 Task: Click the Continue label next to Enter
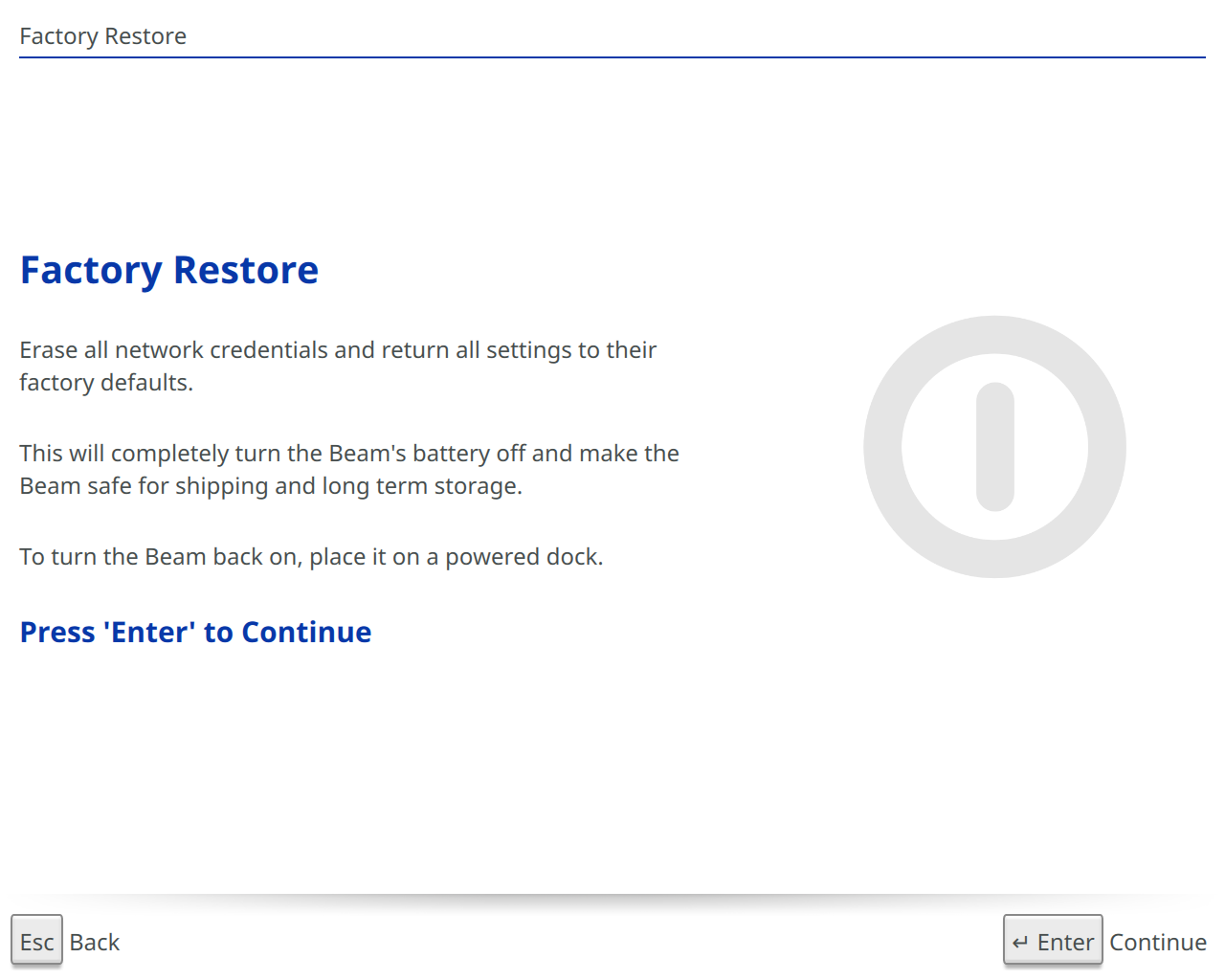[x=1157, y=942]
